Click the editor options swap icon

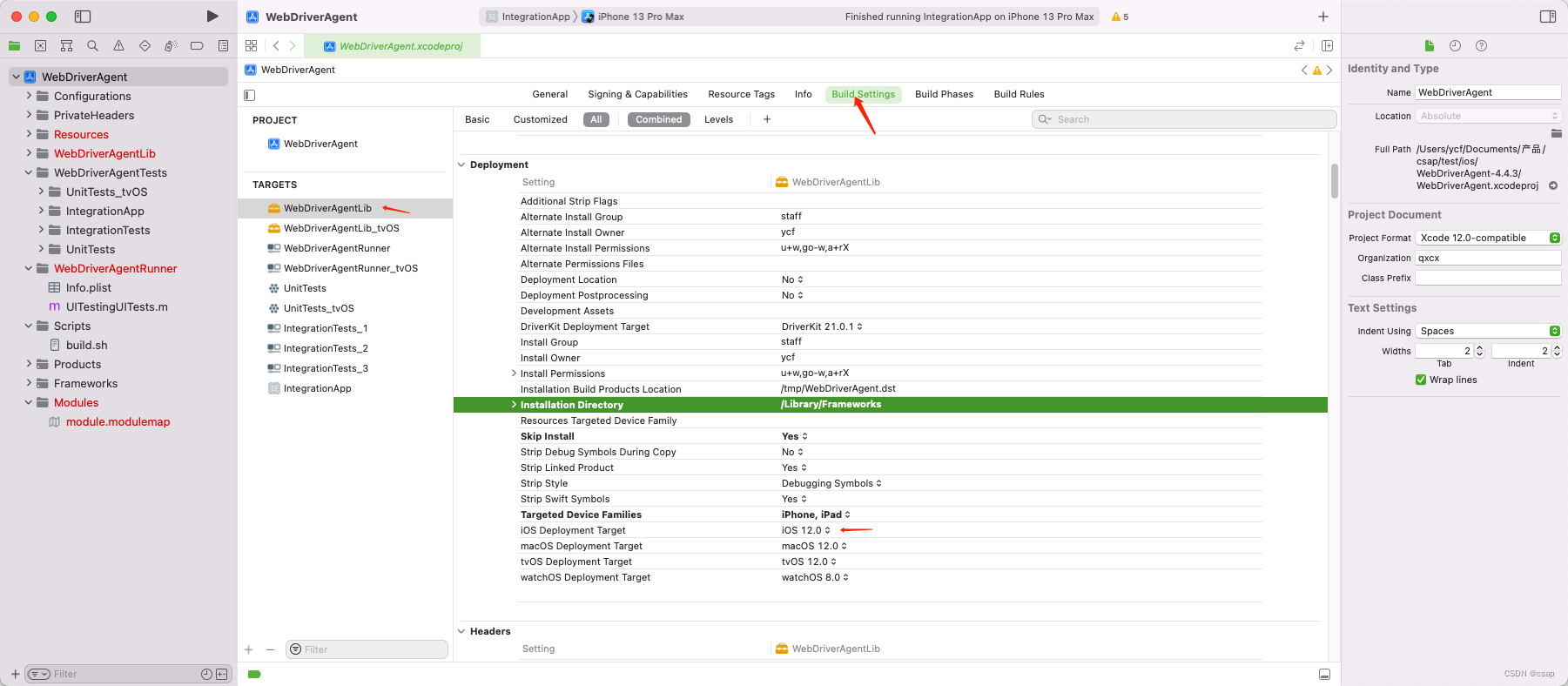[x=1299, y=45]
